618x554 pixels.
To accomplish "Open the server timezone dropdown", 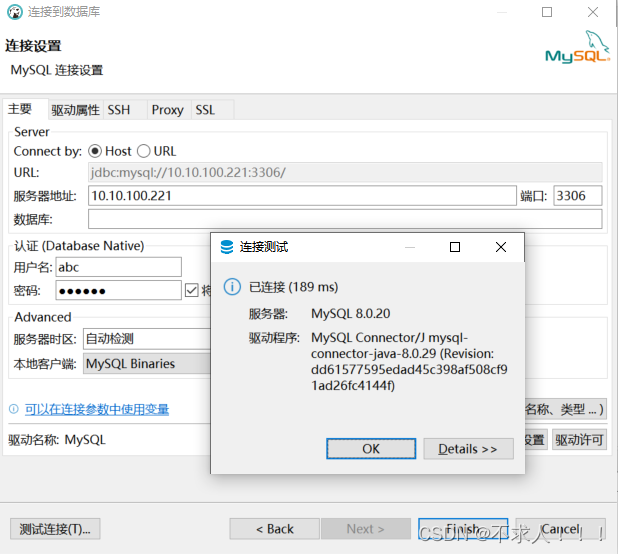I will coord(147,339).
